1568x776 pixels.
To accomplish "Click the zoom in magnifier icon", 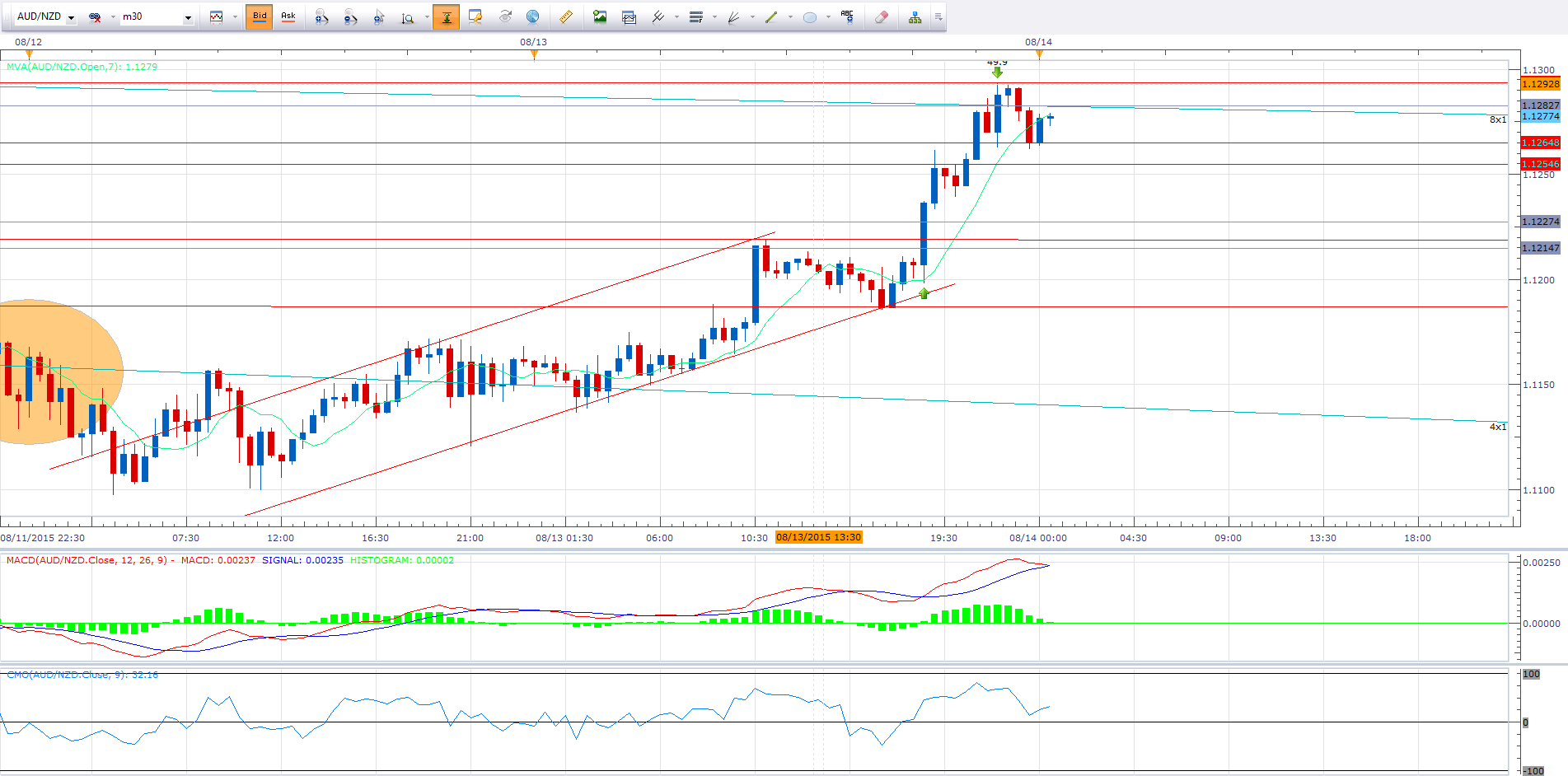I will (321, 16).
